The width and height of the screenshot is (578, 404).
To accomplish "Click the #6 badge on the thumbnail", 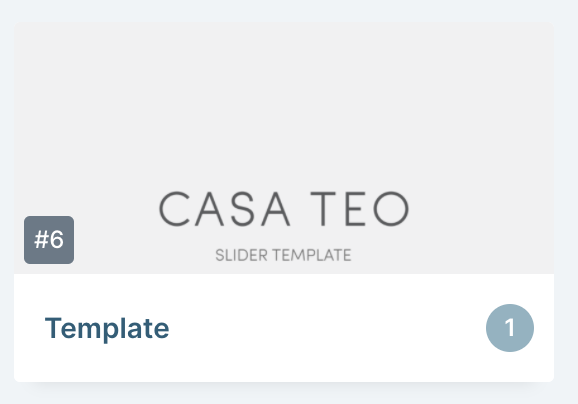I will (x=49, y=240).
